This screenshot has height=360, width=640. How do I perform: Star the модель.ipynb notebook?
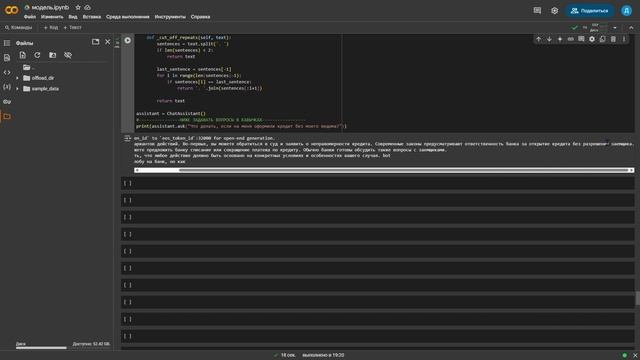(78, 7)
